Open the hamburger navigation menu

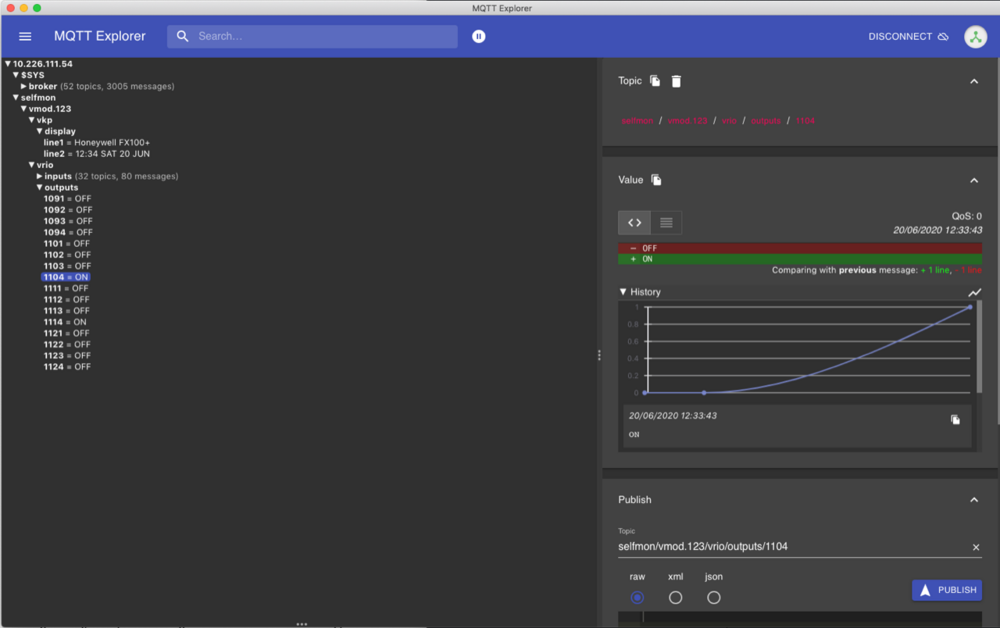coord(25,37)
